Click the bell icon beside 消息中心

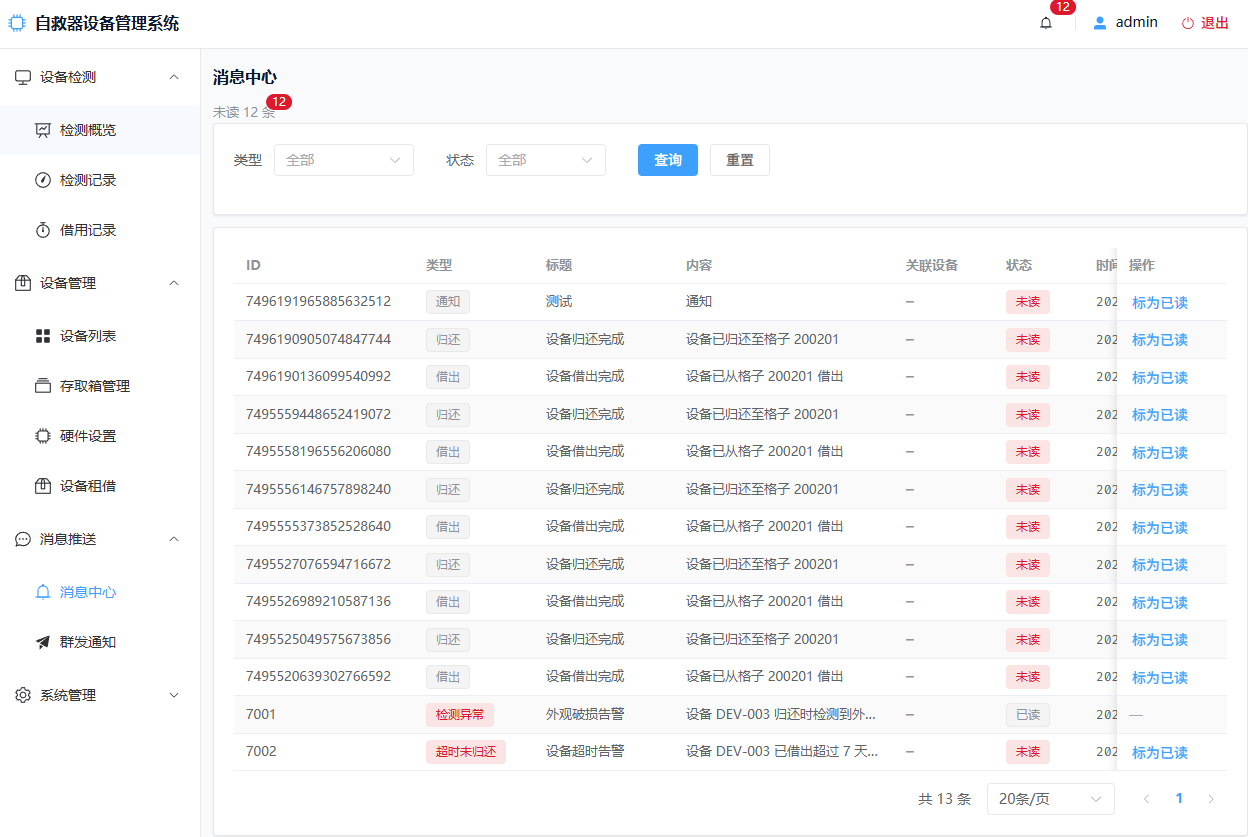coord(43,592)
